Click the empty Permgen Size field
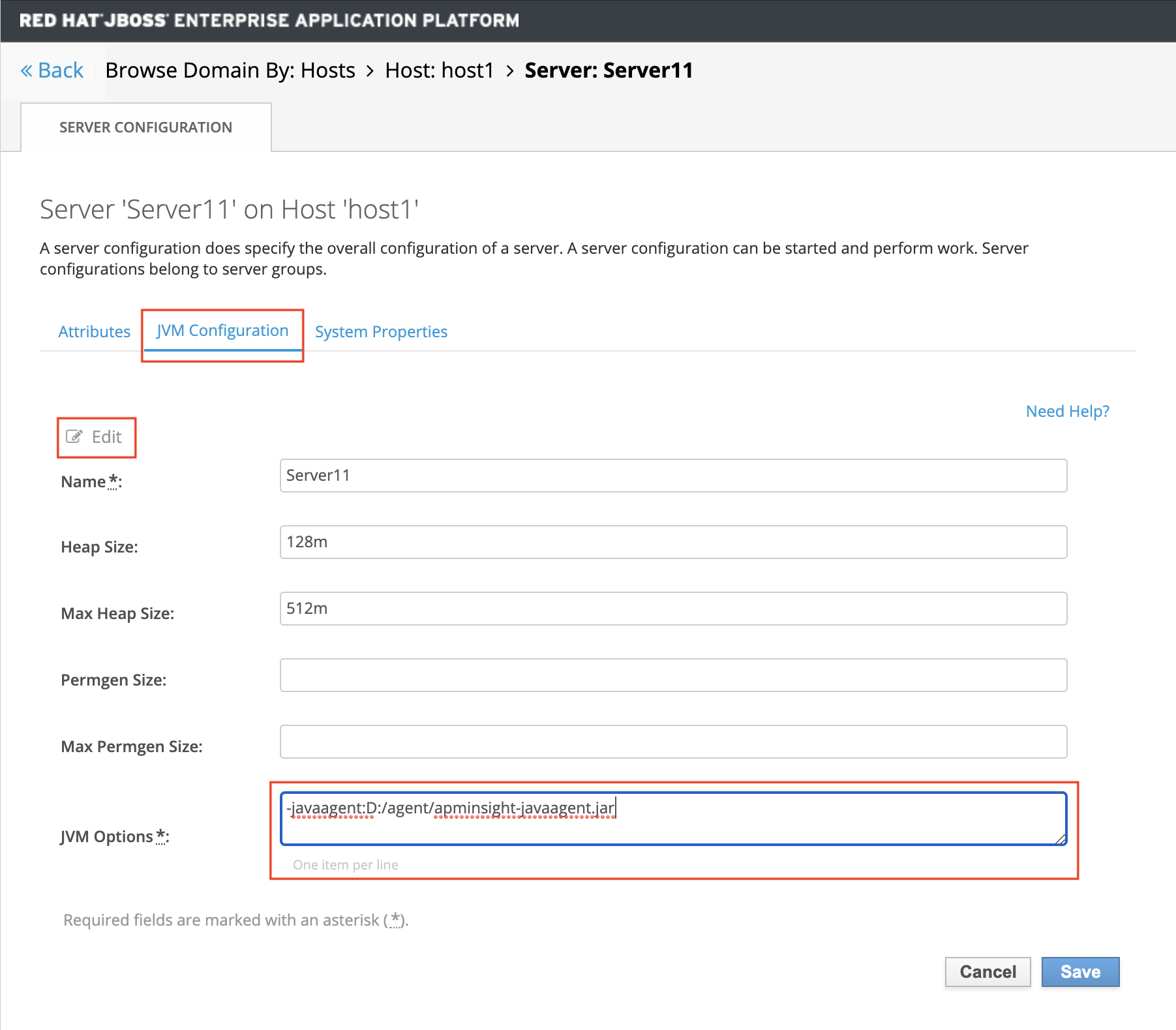 point(674,675)
